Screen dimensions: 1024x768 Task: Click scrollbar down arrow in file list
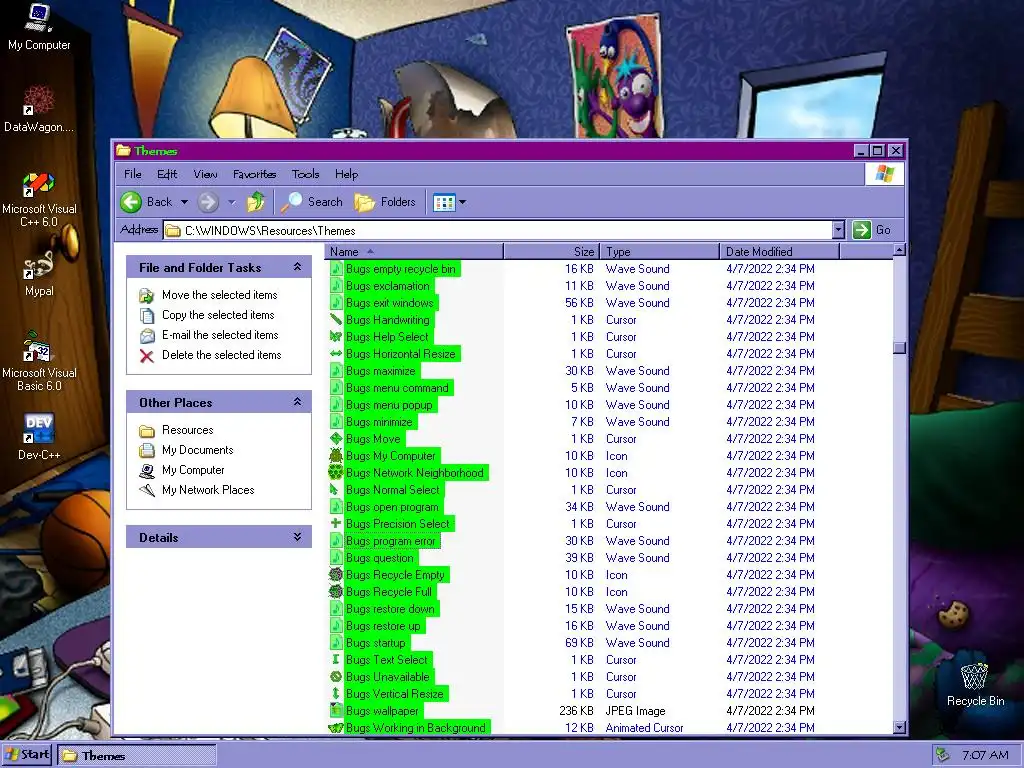pyautogui.click(x=899, y=727)
